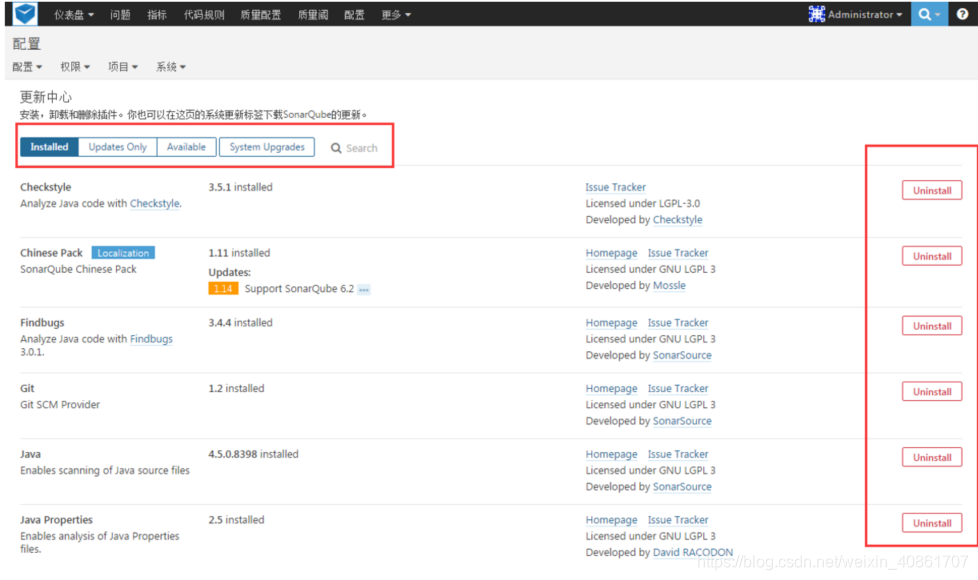
Task: Click the SonarQube logo icon
Action: (25, 14)
